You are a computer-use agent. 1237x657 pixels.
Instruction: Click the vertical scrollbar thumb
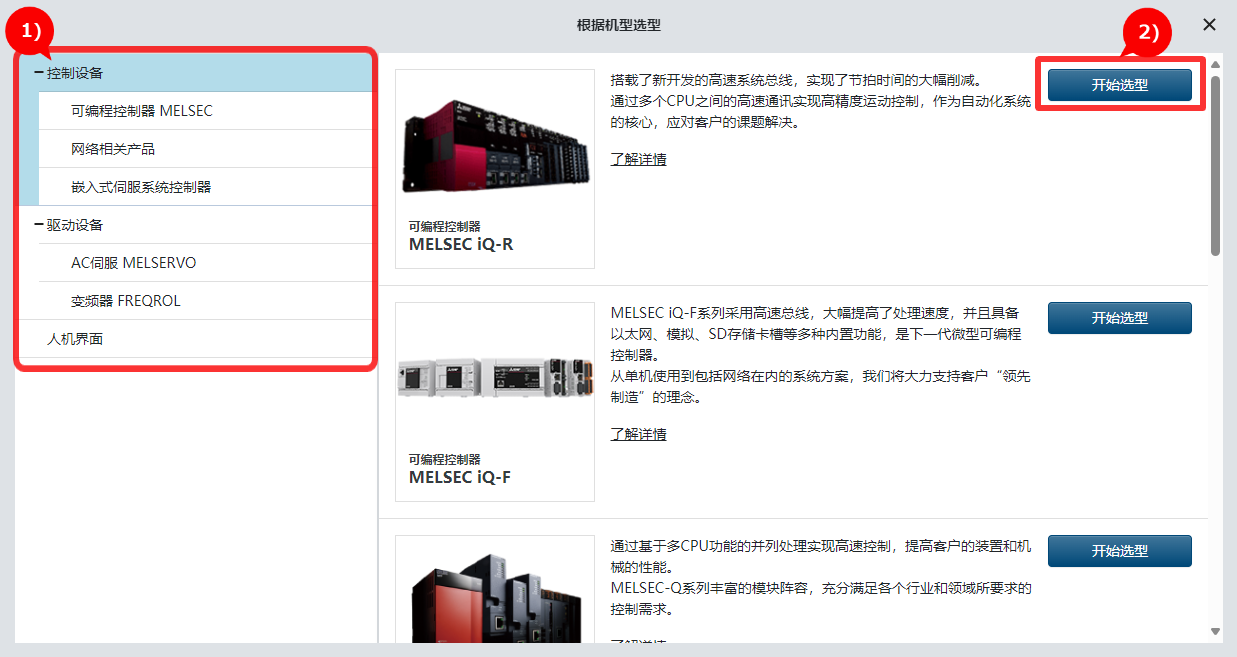click(x=1215, y=165)
